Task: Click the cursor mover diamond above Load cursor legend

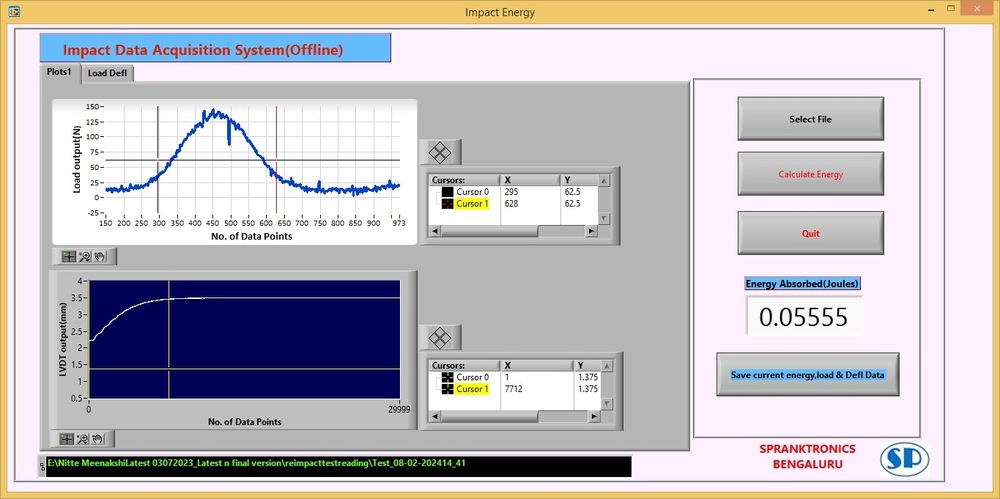Action: pos(440,153)
